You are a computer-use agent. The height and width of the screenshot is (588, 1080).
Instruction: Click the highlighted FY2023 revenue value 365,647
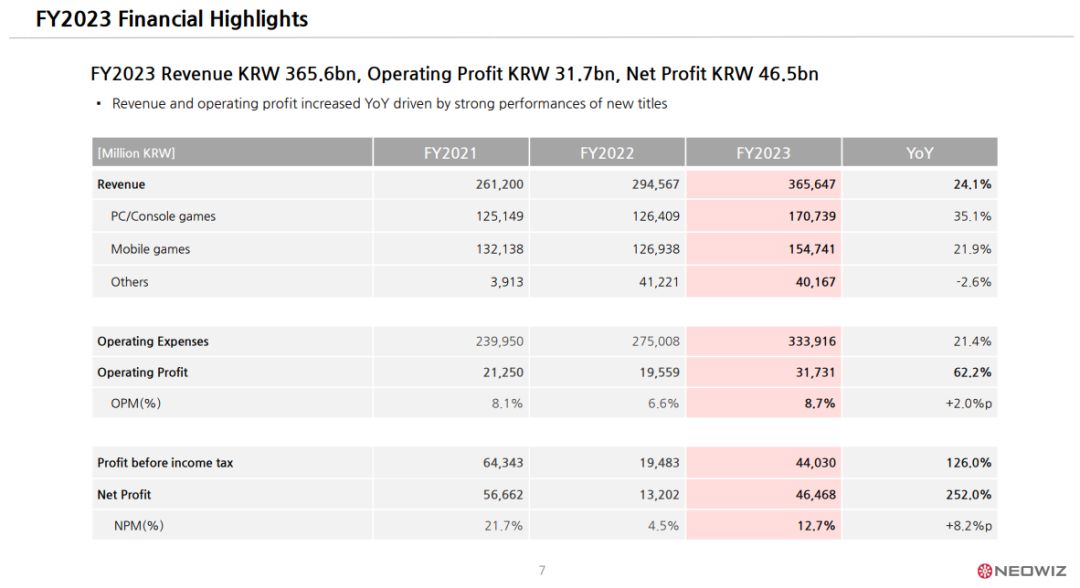click(811, 184)
